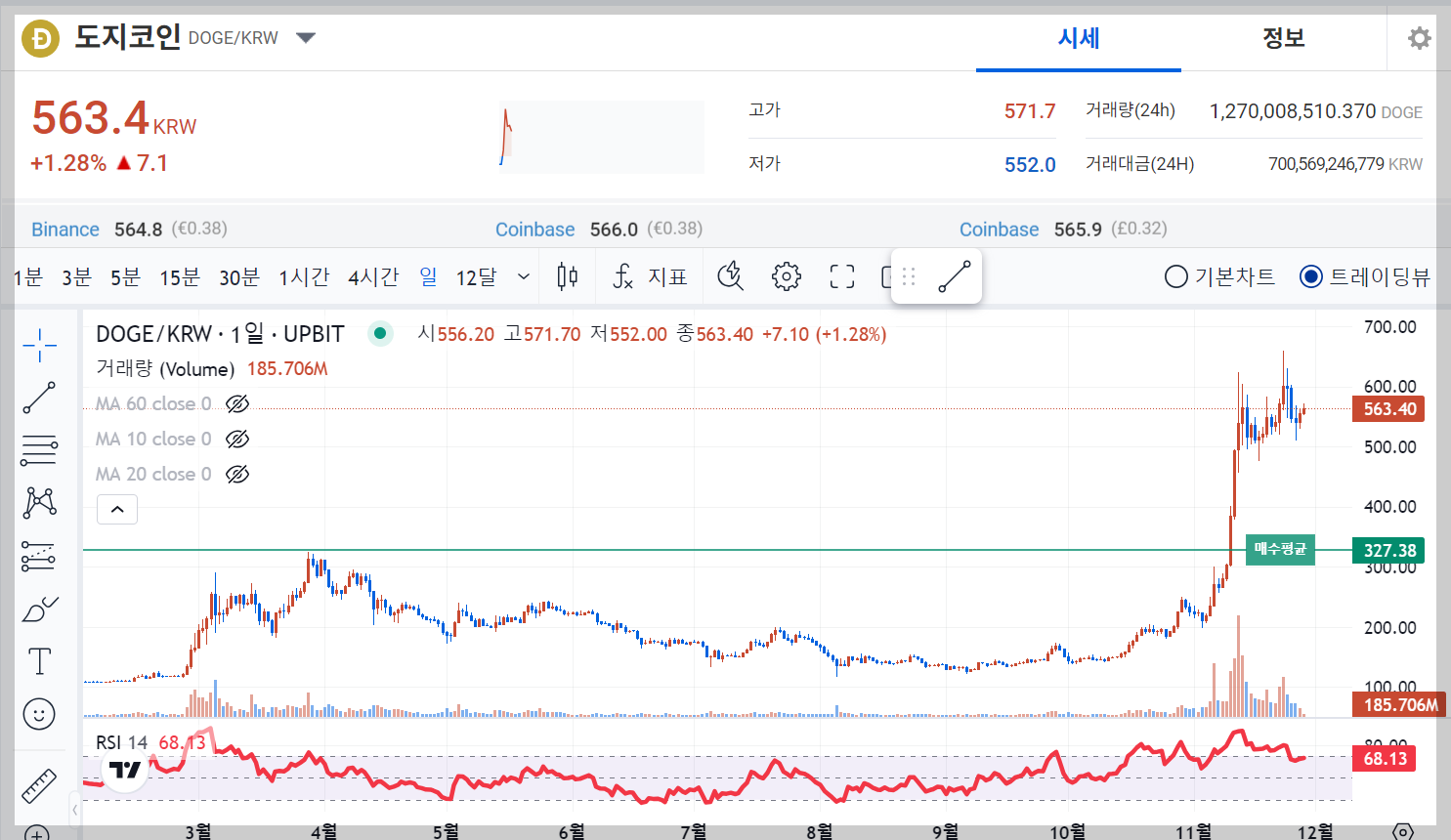
Task: Click the DOGE/KRW 1일 UPBIT chart title
Action: [x=220, y=334]
